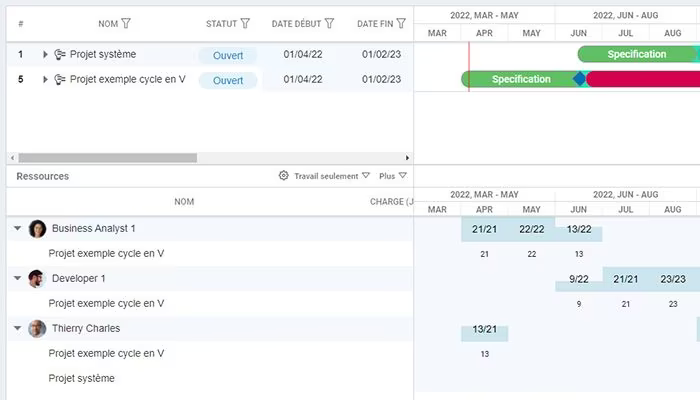Click the 9/22 June load of Developer 1

[x=579, y=279]
